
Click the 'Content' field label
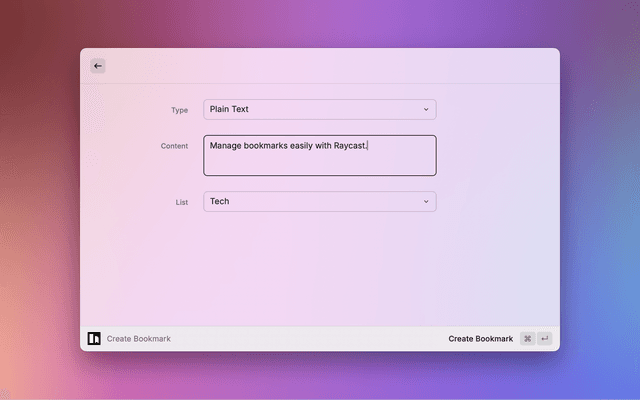click(174, 146)
